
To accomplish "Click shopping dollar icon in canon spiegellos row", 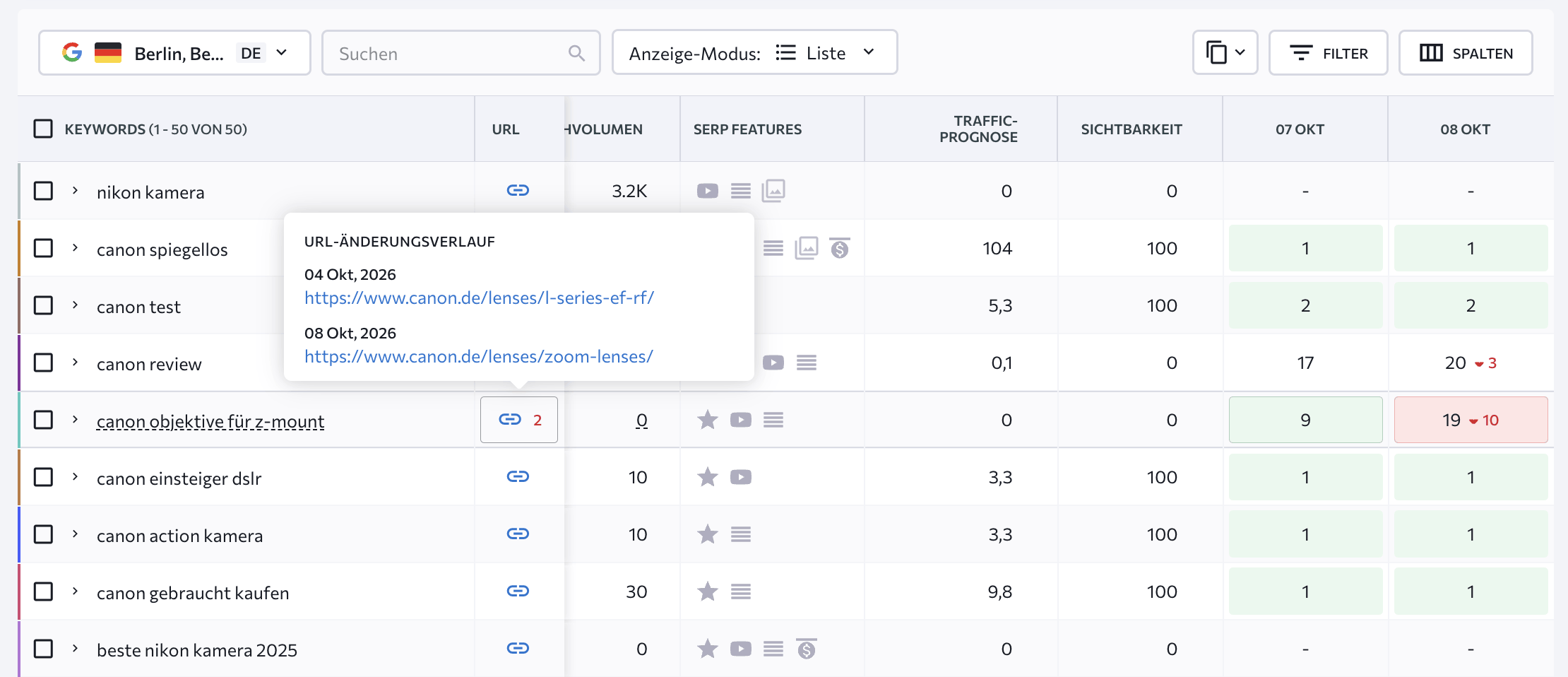I will [x=839, y=248].
